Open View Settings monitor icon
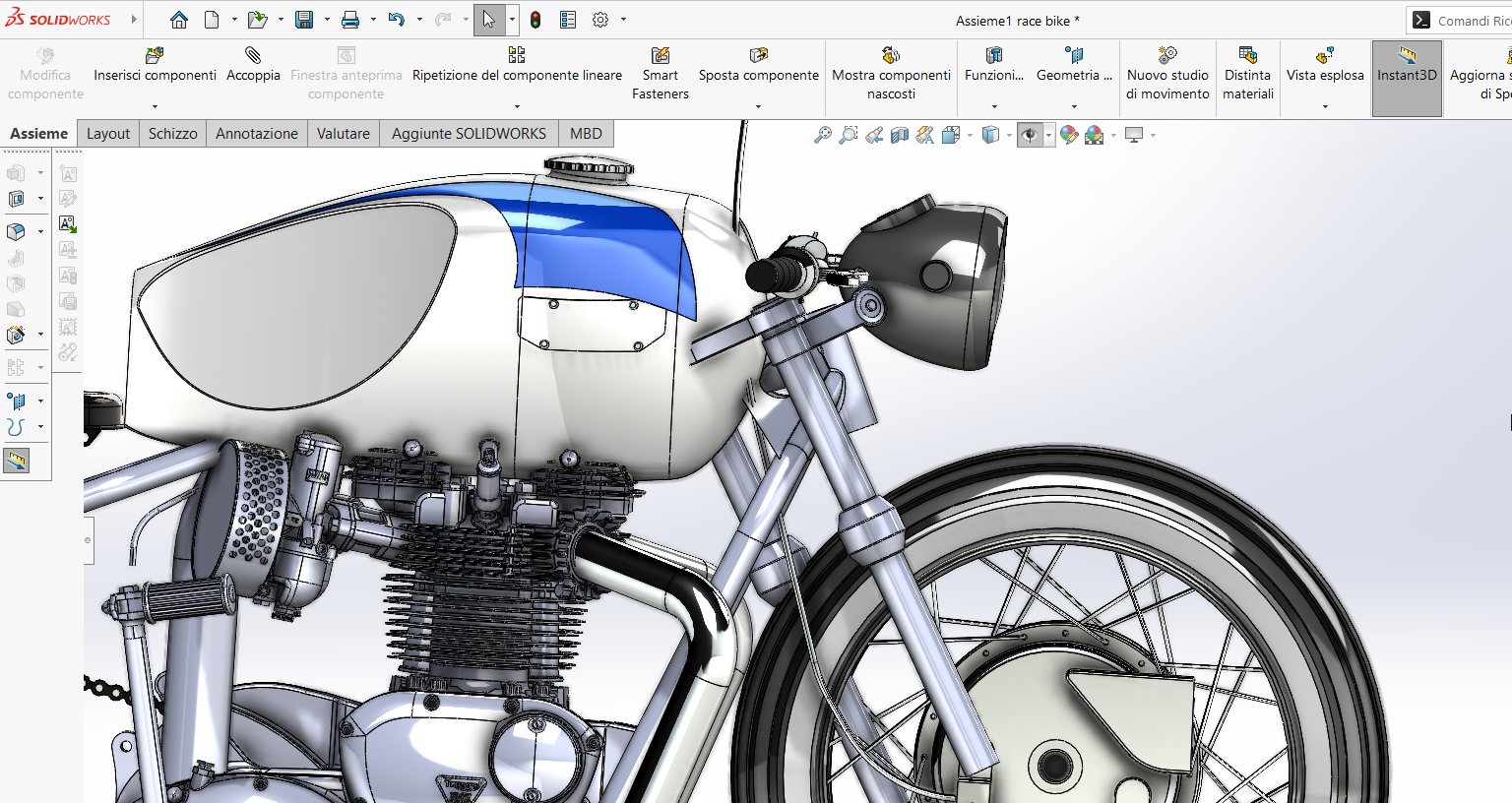This screenshot has width=1512, height=803. [x=1134, y=135]
